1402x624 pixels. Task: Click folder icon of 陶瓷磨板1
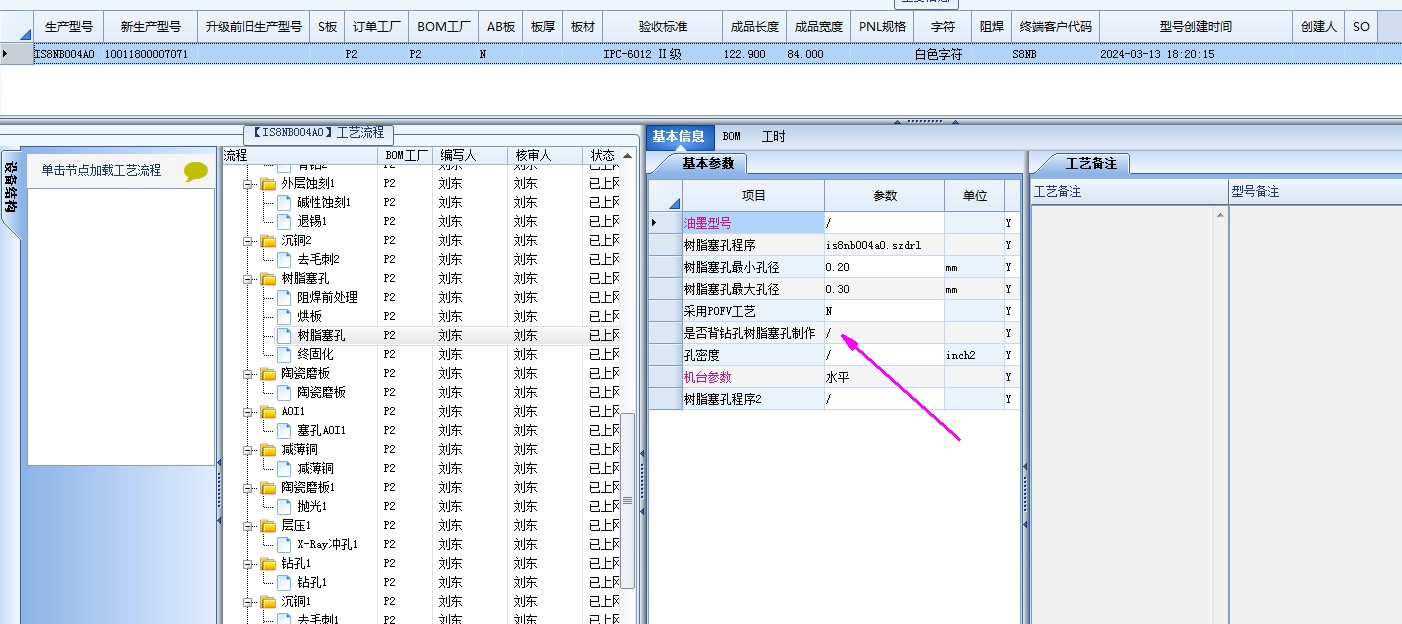tap(268, 488)
